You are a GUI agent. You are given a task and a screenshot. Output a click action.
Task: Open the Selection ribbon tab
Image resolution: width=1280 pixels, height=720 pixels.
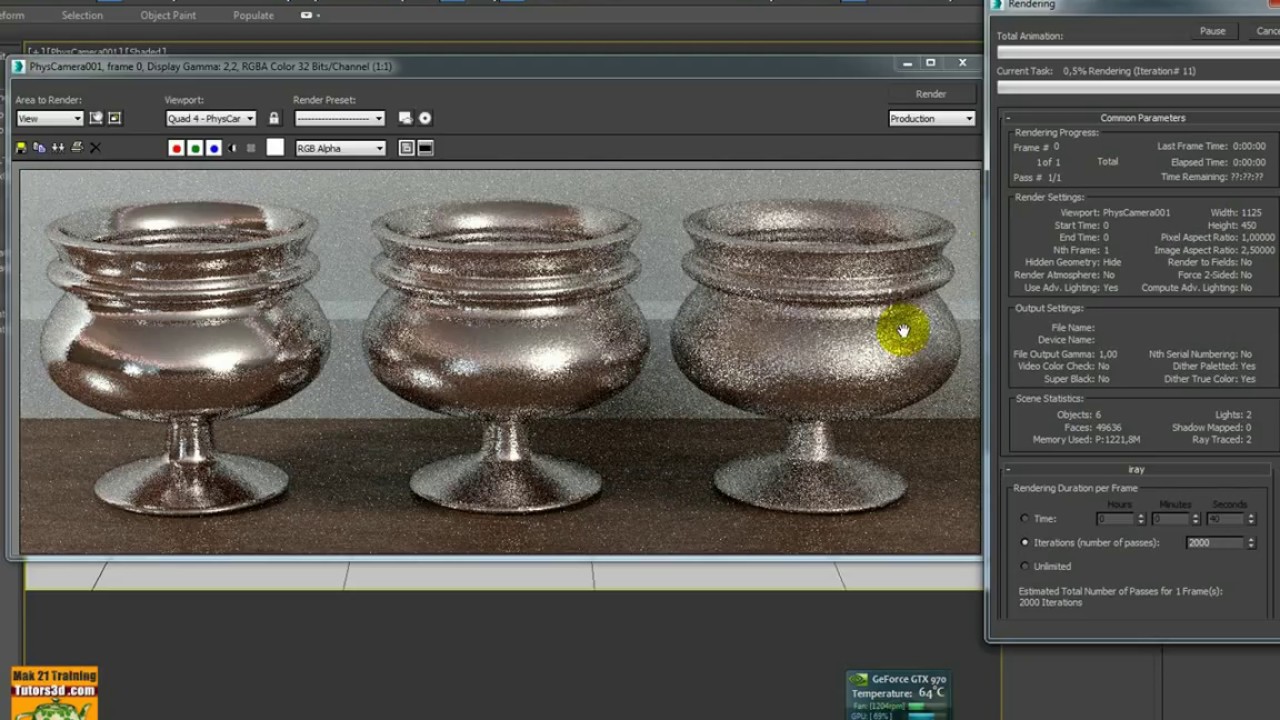82,15
